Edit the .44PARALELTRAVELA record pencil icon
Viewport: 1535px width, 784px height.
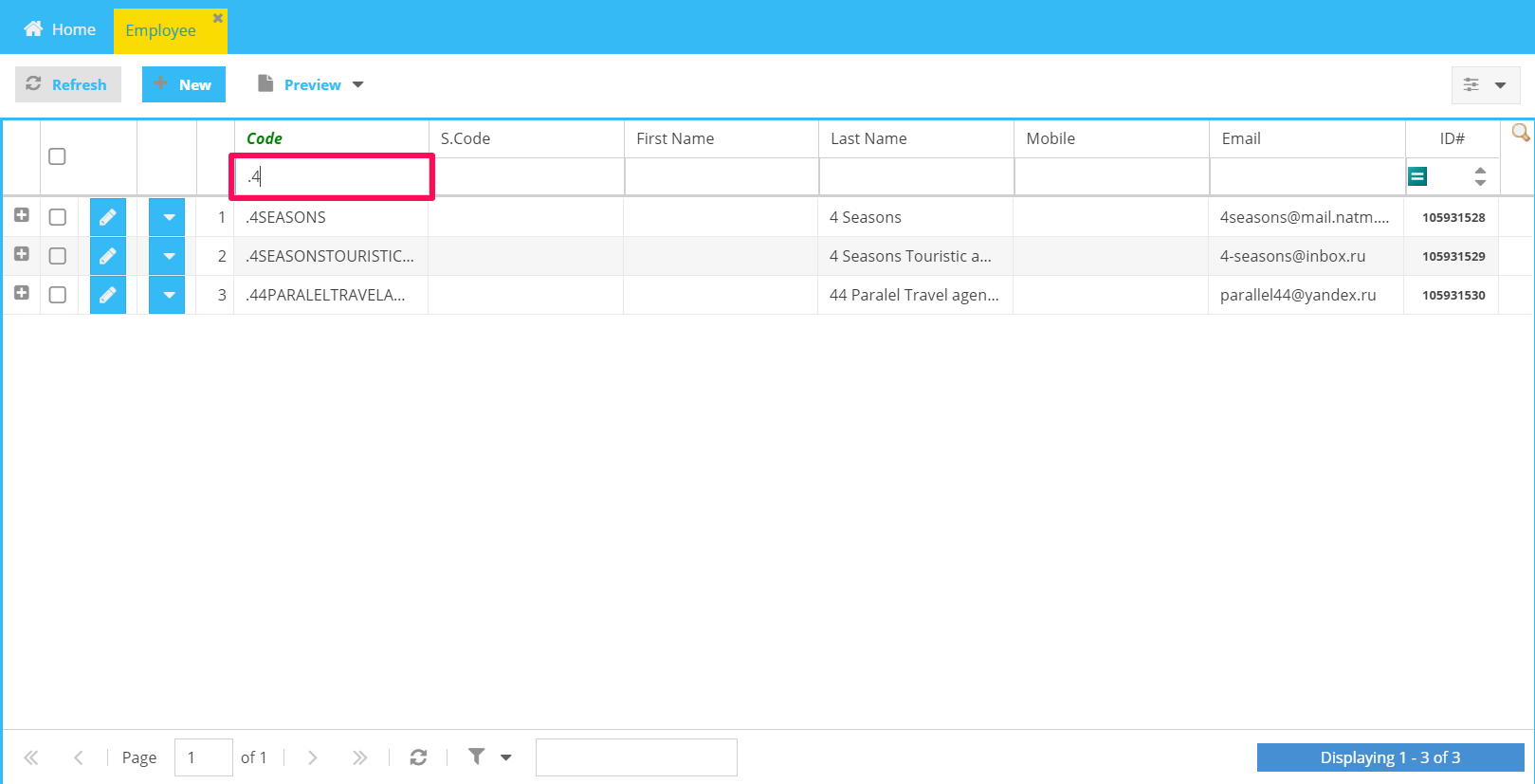pos(108,295)
